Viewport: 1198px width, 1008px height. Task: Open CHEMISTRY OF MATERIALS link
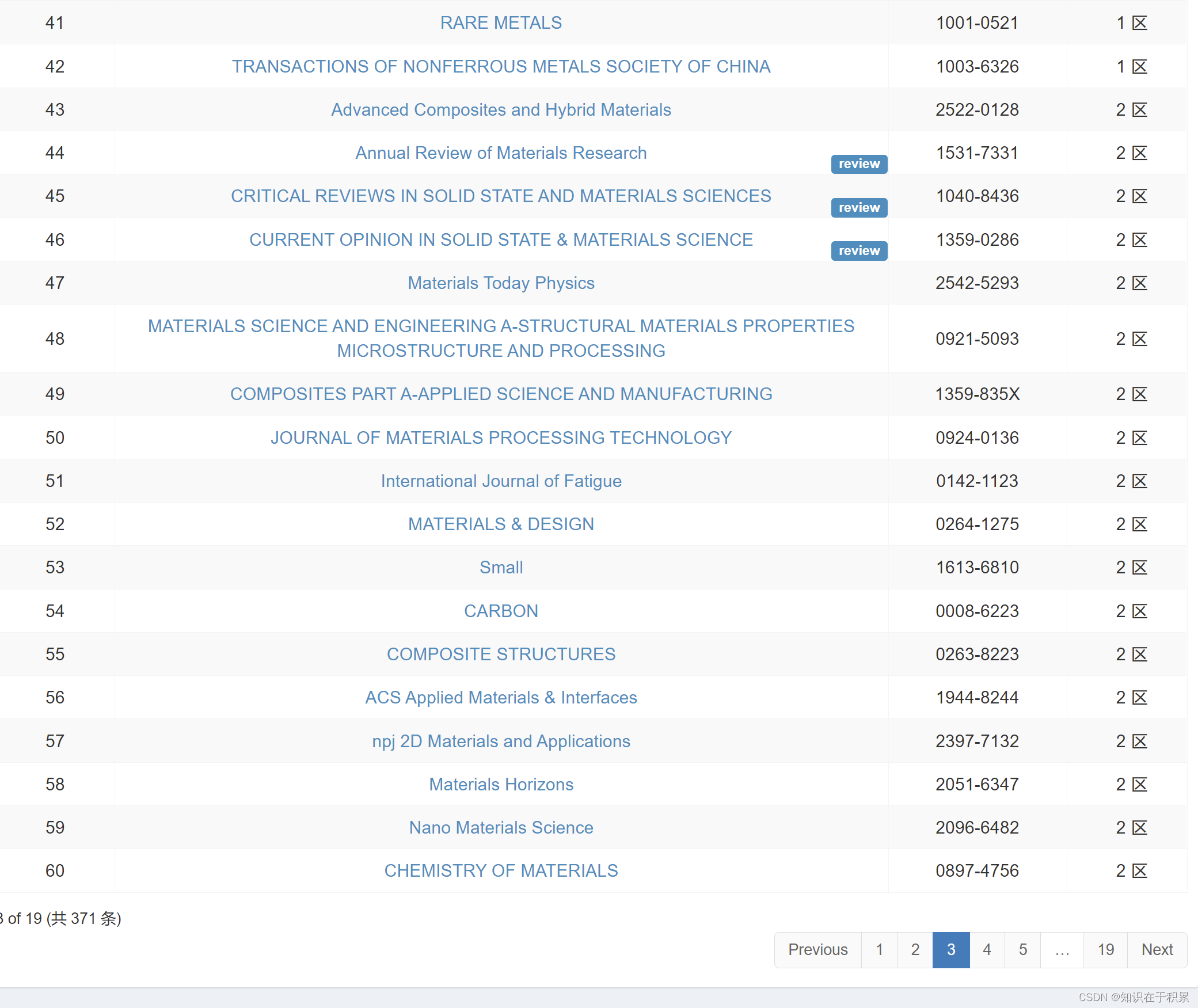pos(501,870)
